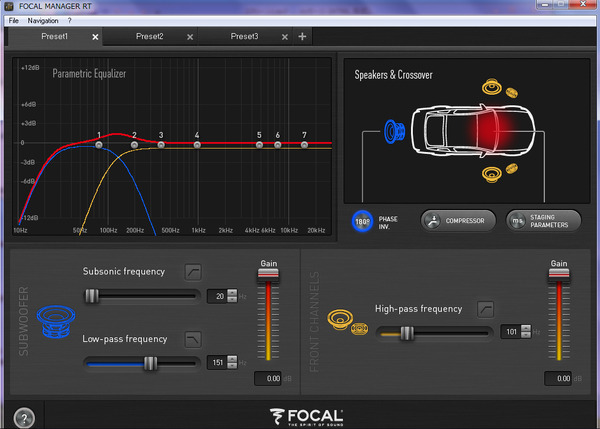Screen dimensions: 600x429
Task: Open the ? help menu
Action: click(69, 21)
